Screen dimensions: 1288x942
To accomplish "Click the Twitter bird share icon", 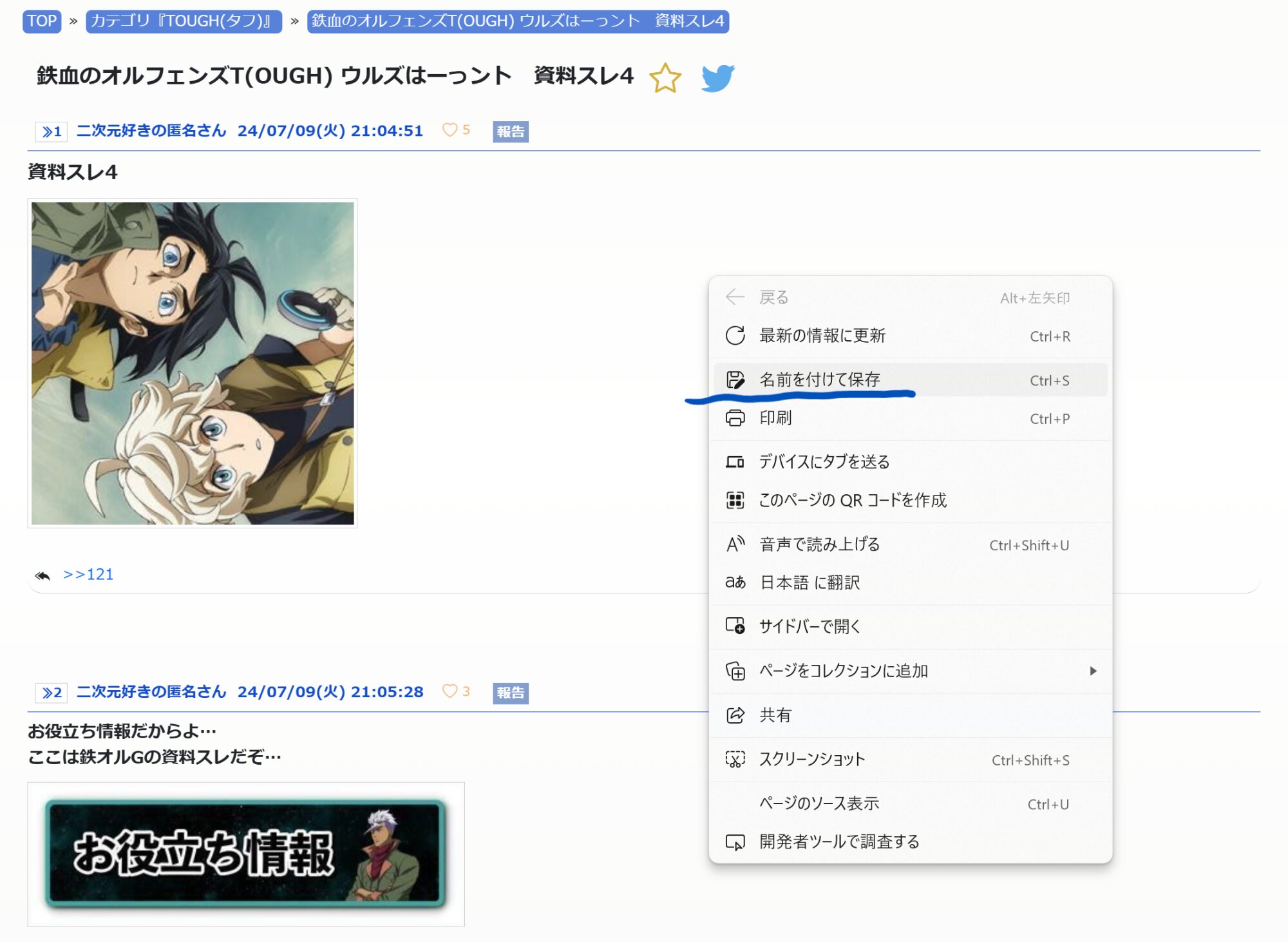I will click(x=717, y=78).
